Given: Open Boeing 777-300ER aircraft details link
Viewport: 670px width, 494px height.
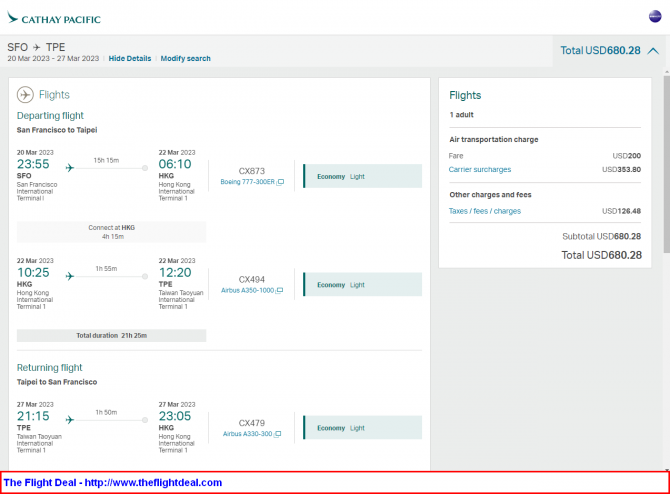Looking at the screenshot, I should coord(247,182).
